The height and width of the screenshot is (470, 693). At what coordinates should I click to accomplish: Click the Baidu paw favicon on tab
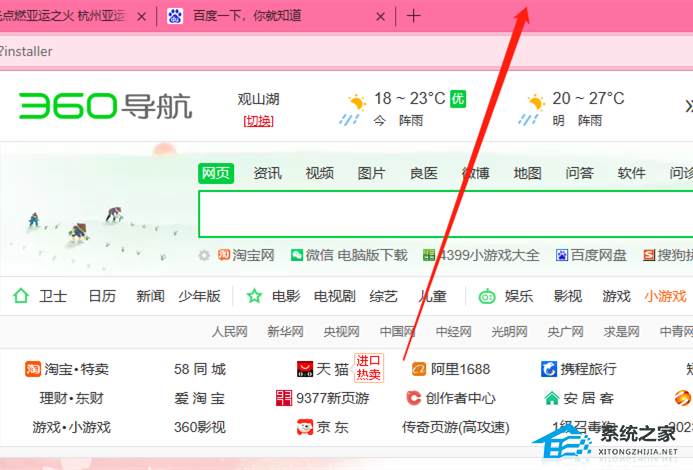pyautogui.click(x=175, y=16)
